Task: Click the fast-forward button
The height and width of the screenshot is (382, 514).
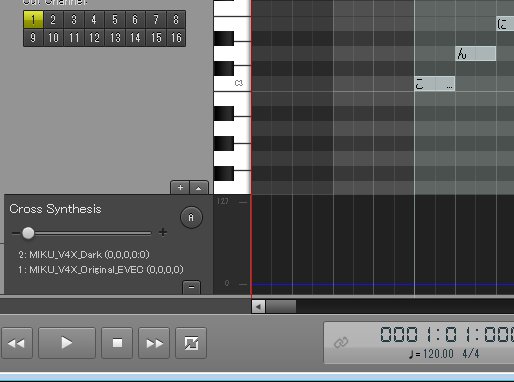Action: [154, 343]
